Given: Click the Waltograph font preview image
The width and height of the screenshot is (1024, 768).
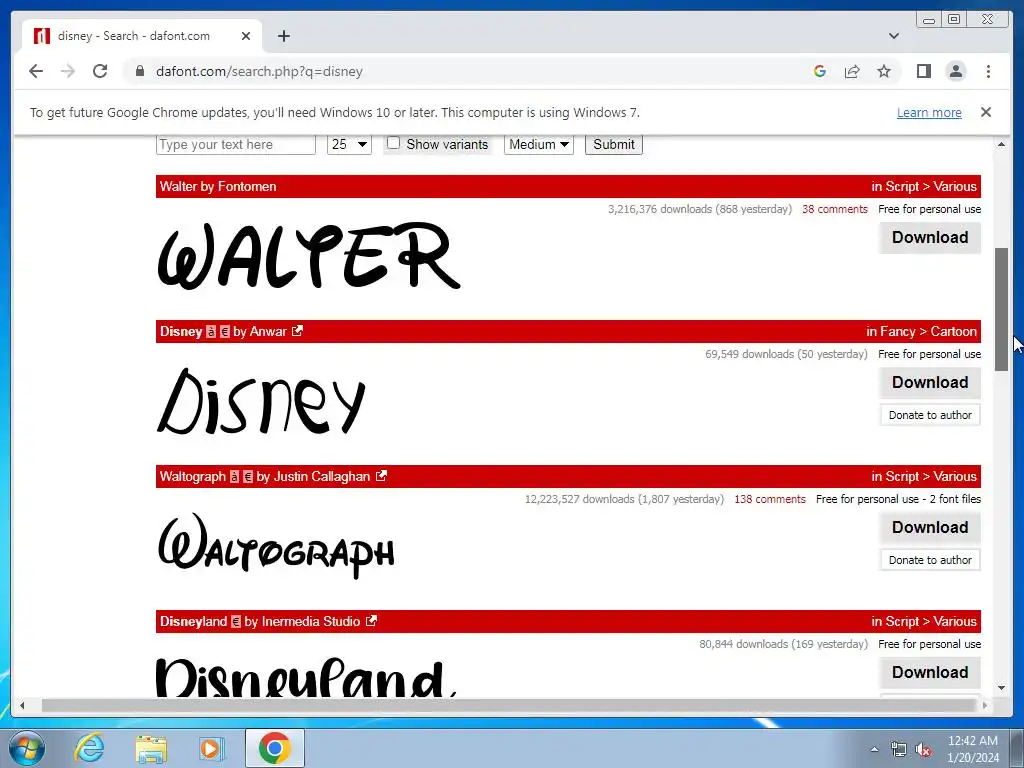Looking at the screenshot, I should tap(276, 546).
